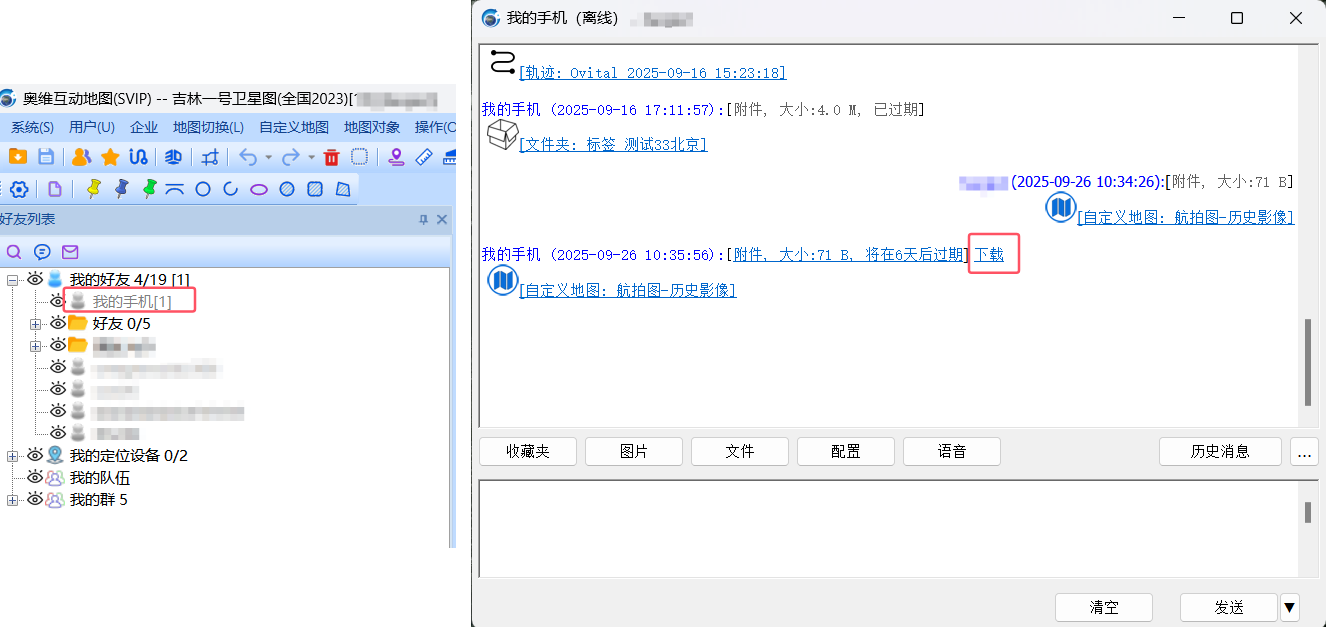The width and height of the screenshot is (1326, 627).
Task: Collapse the 我的好友 tree node
Action: 12,278
